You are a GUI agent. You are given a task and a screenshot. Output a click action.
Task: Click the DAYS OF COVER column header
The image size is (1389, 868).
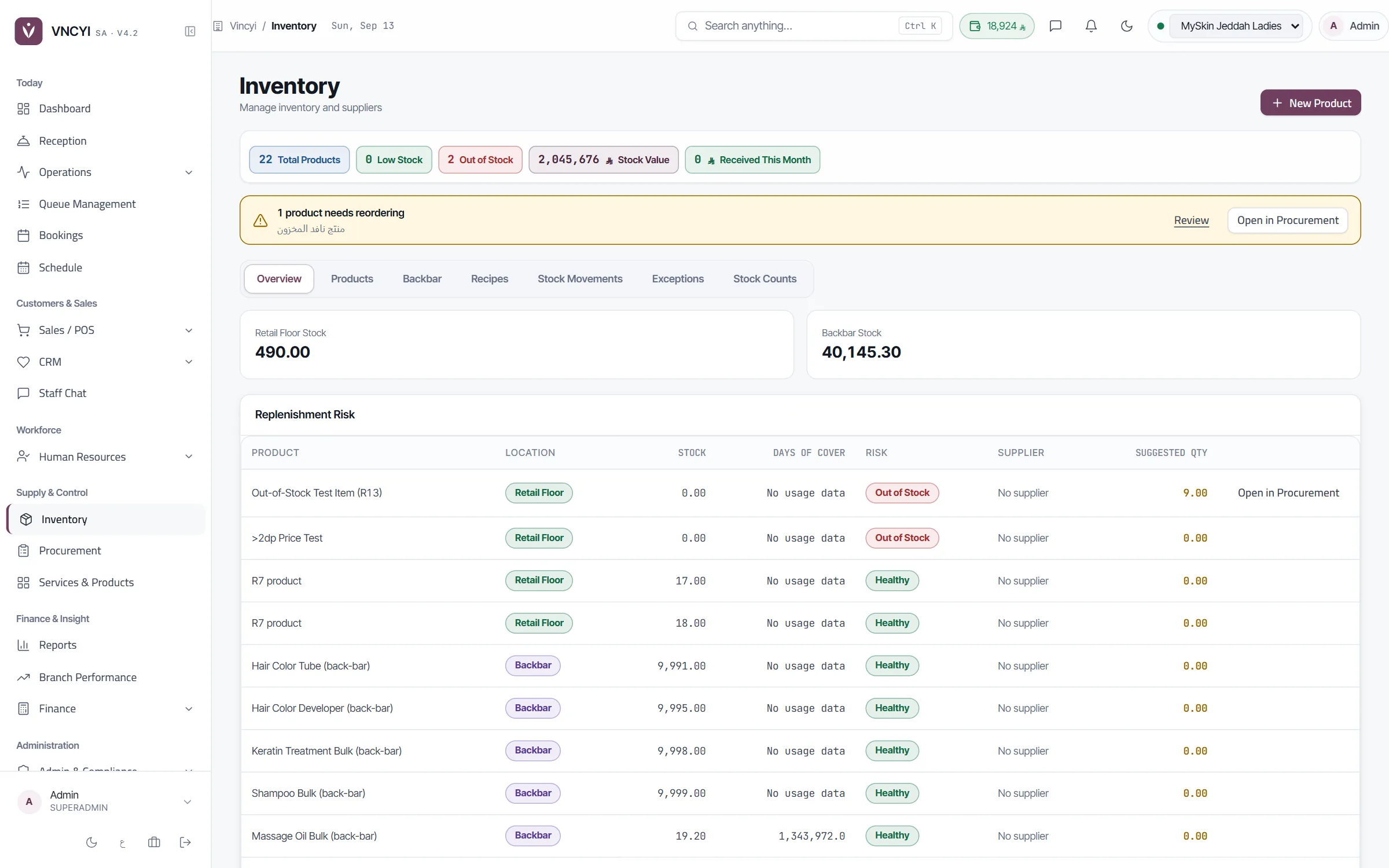tap(809, 453)
